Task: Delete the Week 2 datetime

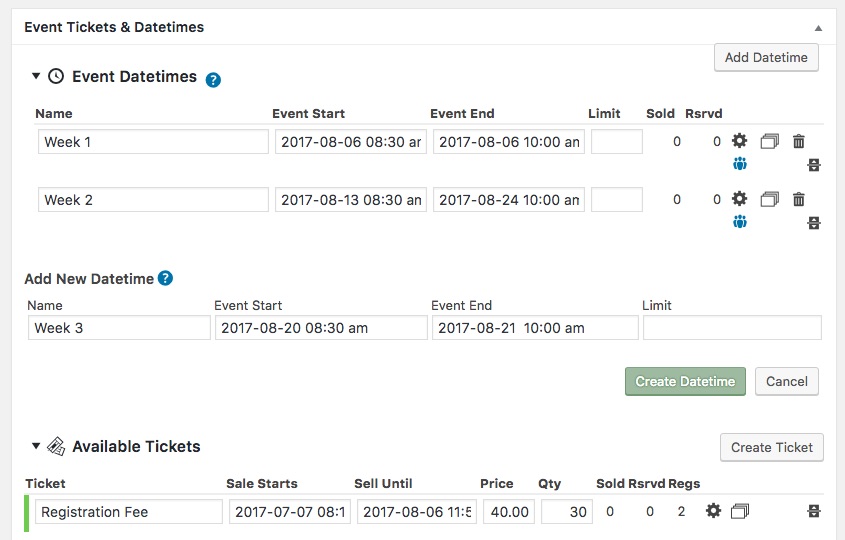Action: tap(798, 200)
